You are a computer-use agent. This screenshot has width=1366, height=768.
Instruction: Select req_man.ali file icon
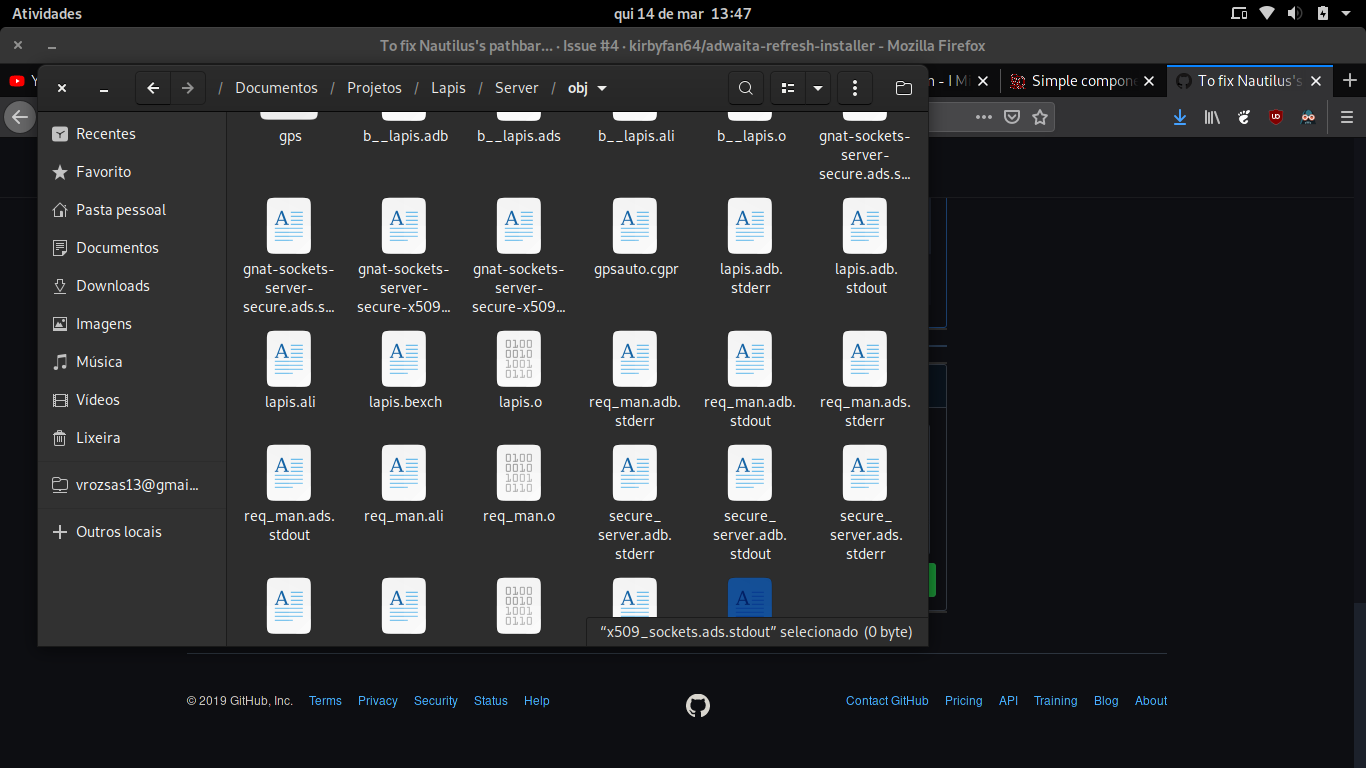click(x=404, y=473)
